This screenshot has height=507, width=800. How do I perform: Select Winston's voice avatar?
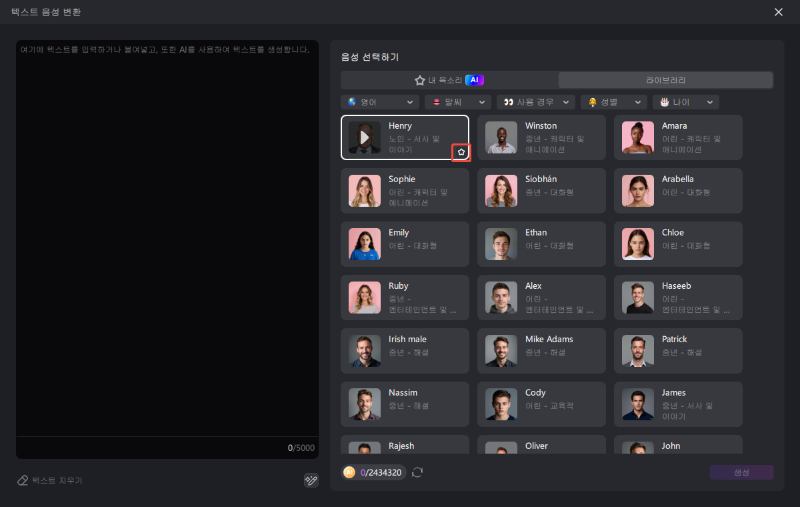[x=501, y=138]
